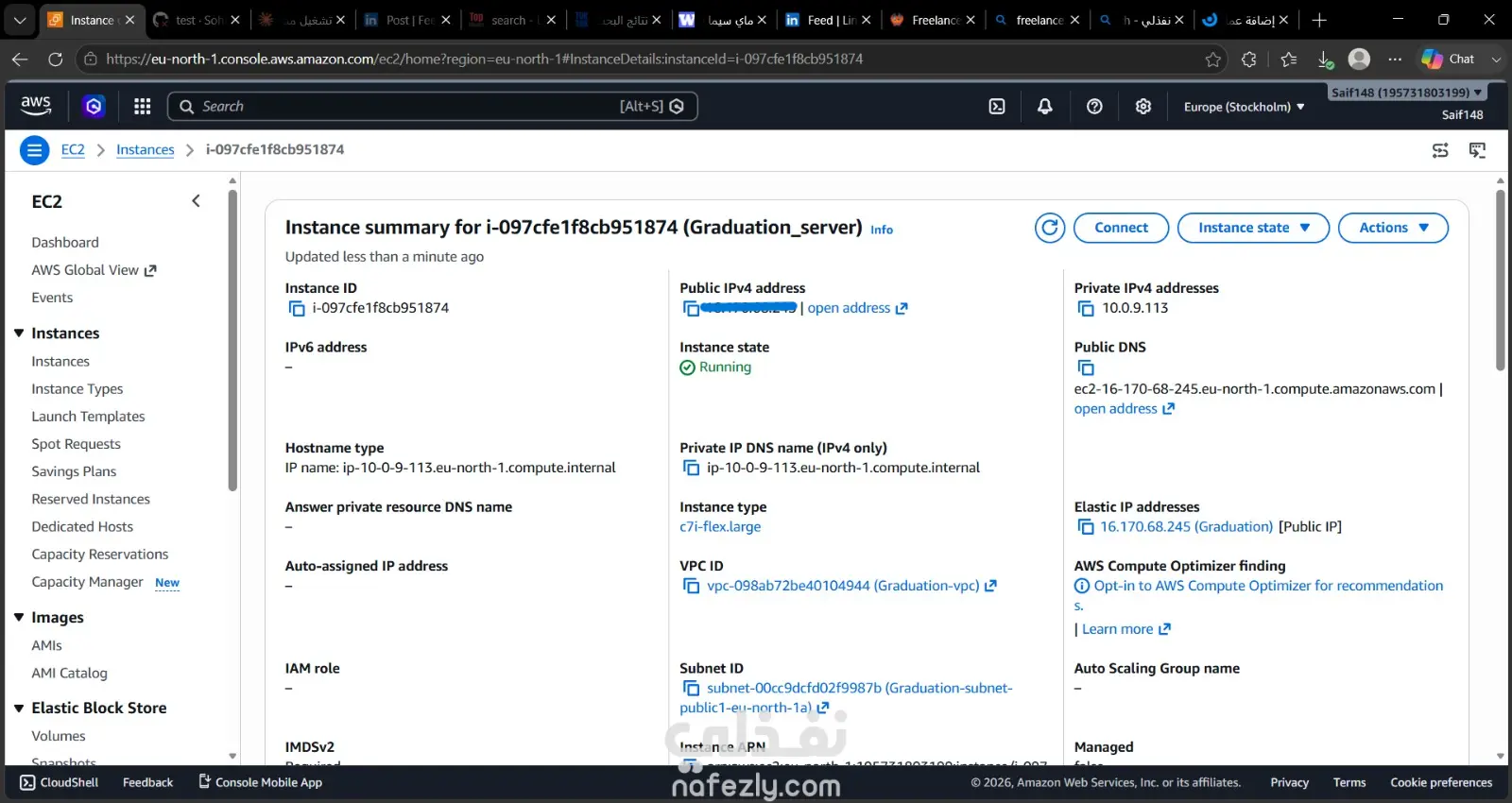1512x803 pixels.
Task: Open the EC2 hamburger navigation menu
Action: [x=34, y=150]
